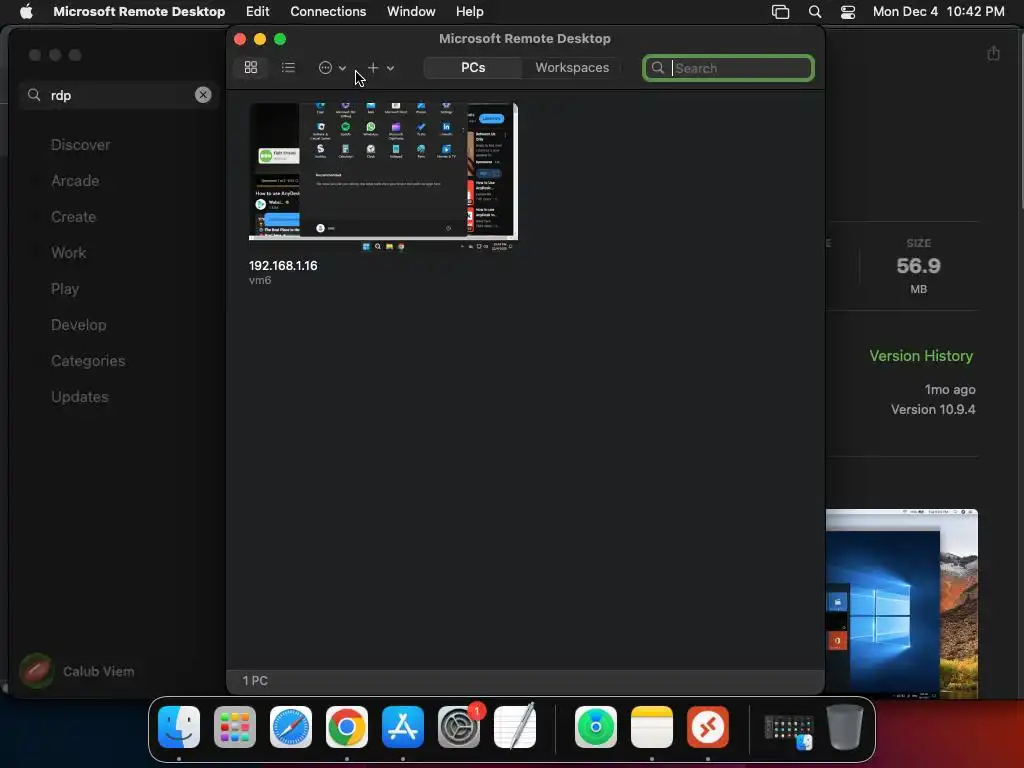Select the PCs tab

click(473, 67)
